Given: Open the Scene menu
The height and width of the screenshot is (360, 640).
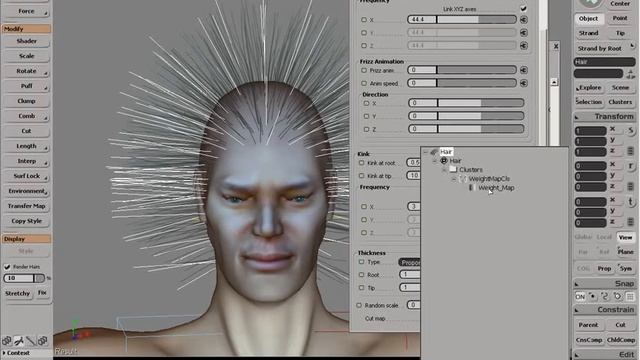Looking at the screenshot, I should tap(620, 88).
